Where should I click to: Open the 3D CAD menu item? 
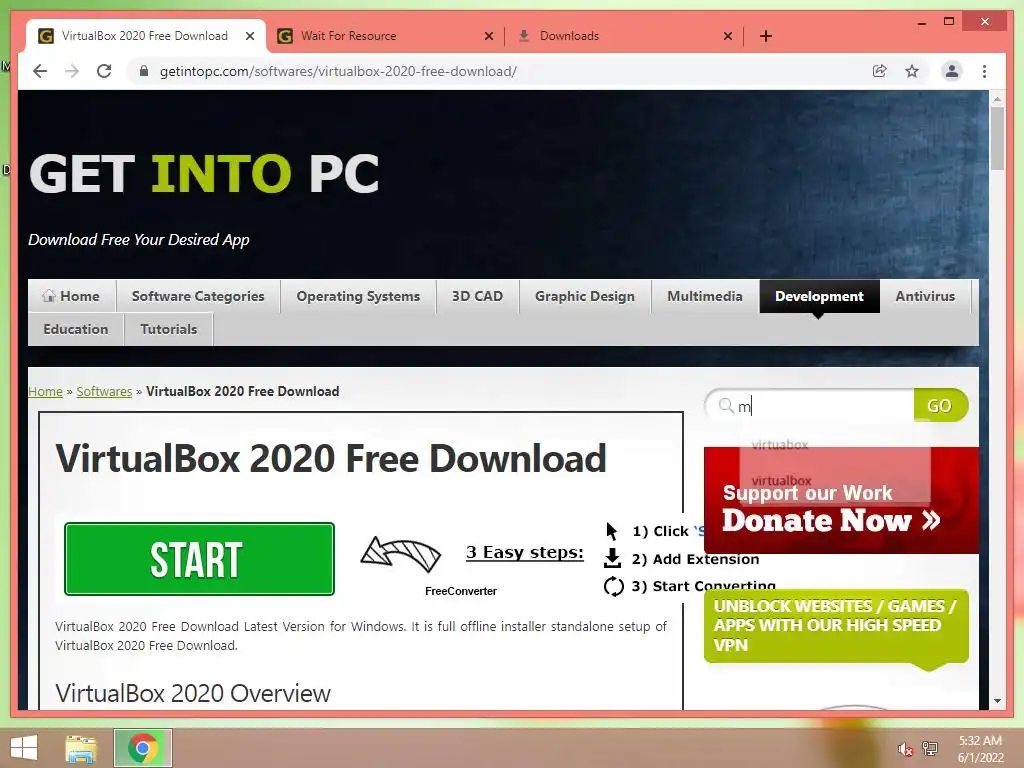coord(477,296)
